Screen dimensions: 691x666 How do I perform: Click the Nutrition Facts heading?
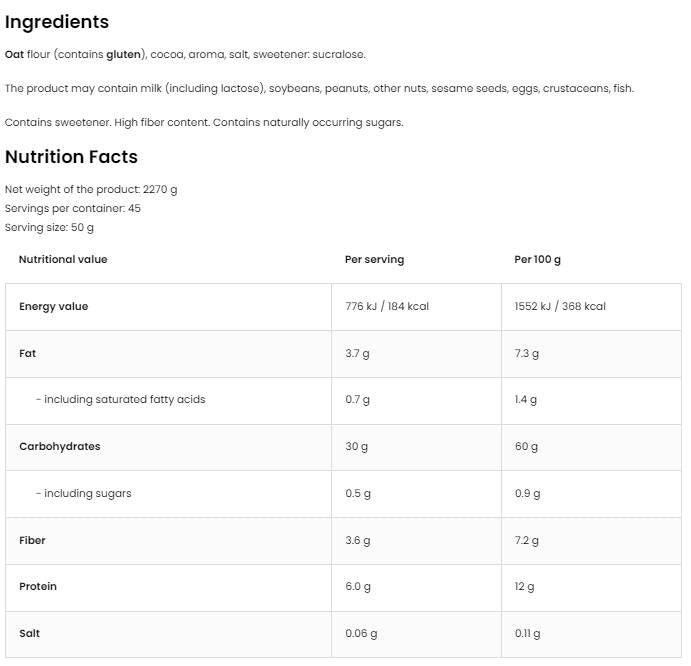click(71, 157)
